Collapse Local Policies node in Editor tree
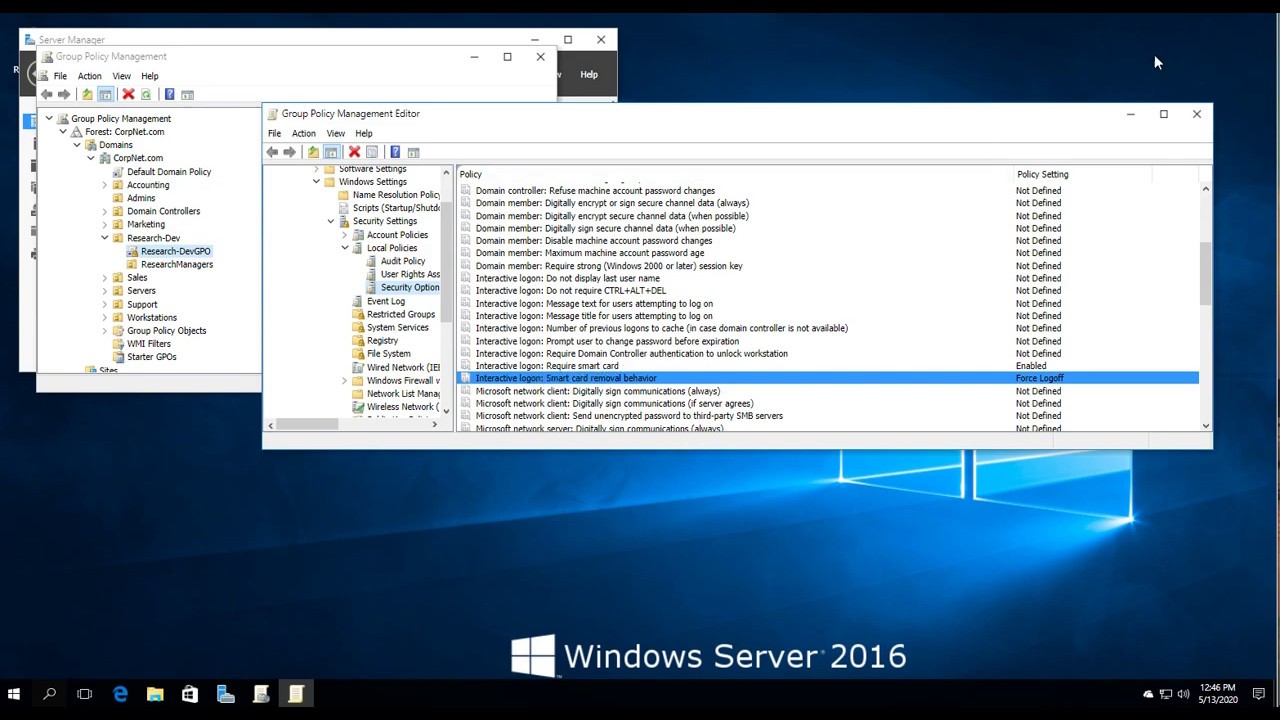1280x720 pixels. [x=344, y=248]
